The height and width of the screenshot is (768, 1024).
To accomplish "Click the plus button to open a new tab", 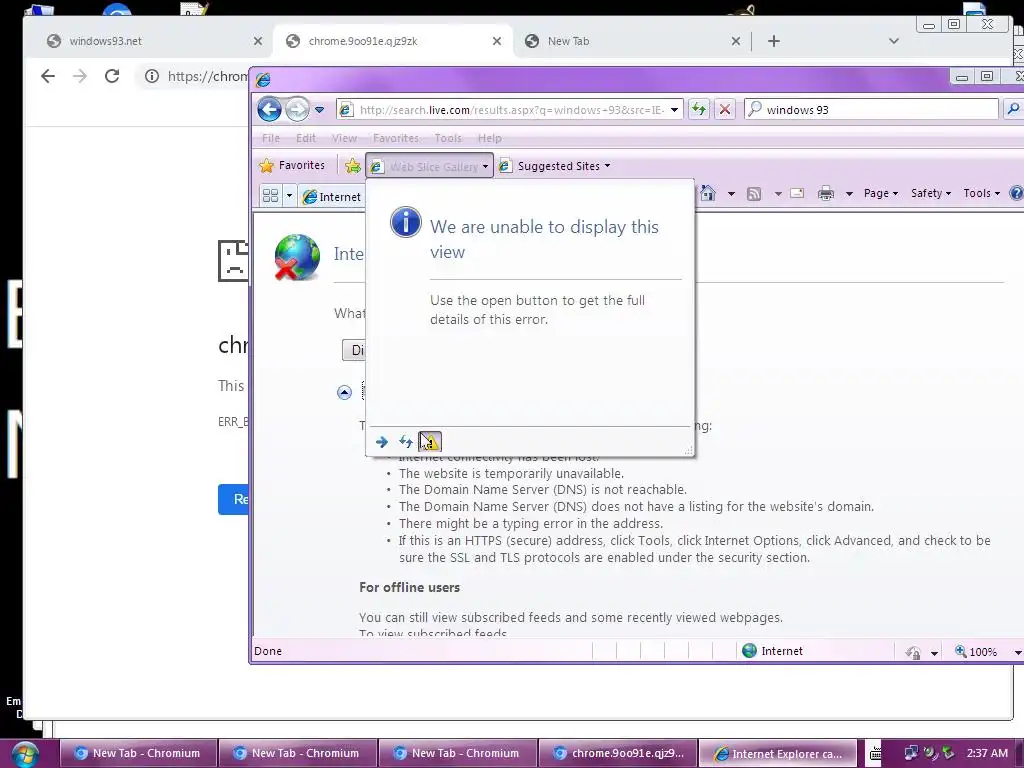I will coord(774,41).
